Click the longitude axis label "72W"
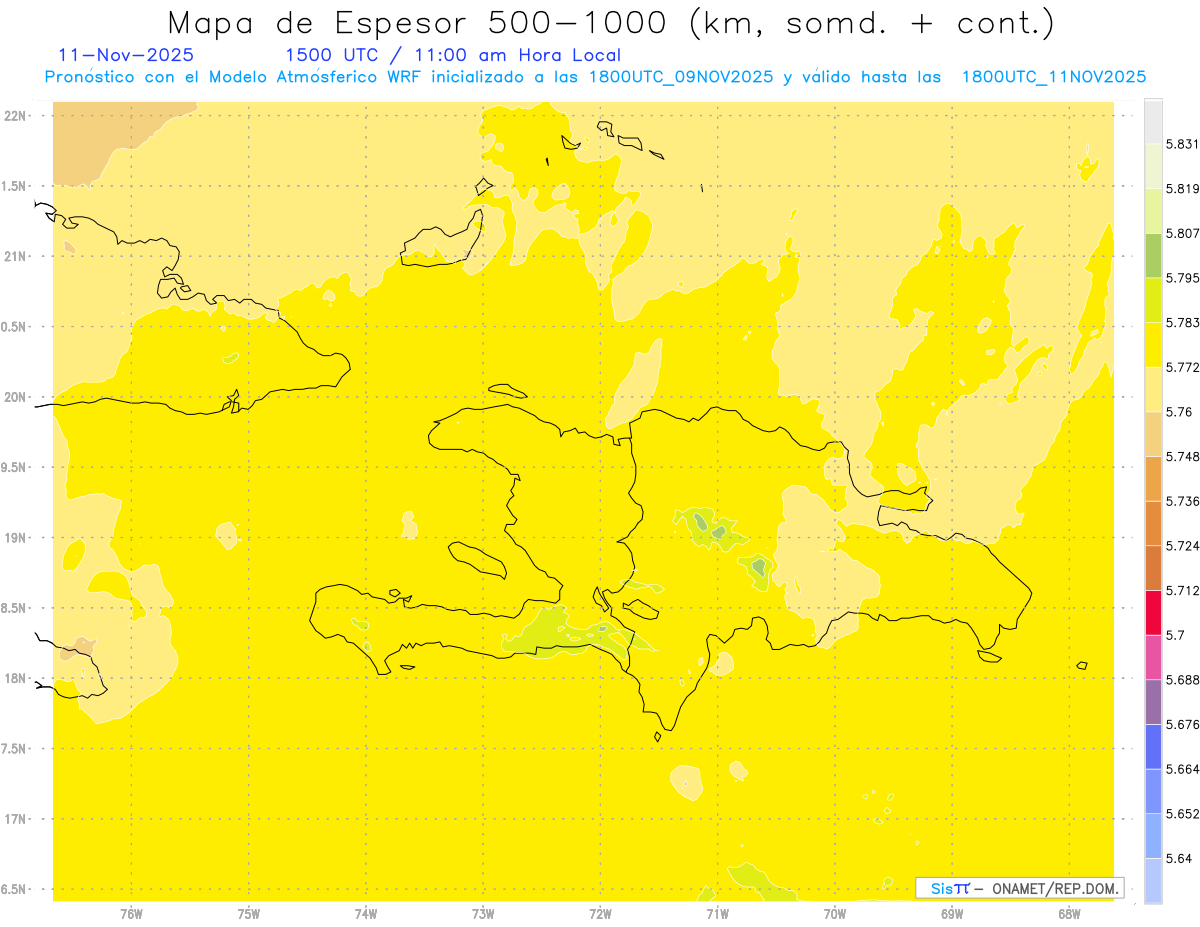1200x927 pixels. [x=600, y=914]
